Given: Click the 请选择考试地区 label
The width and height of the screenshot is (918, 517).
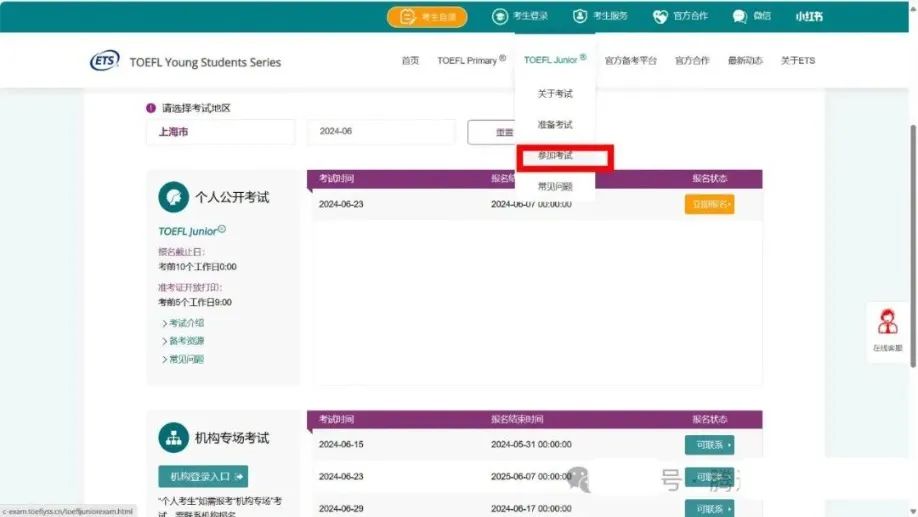Looking at the screenshot, I should coord(196,108).
